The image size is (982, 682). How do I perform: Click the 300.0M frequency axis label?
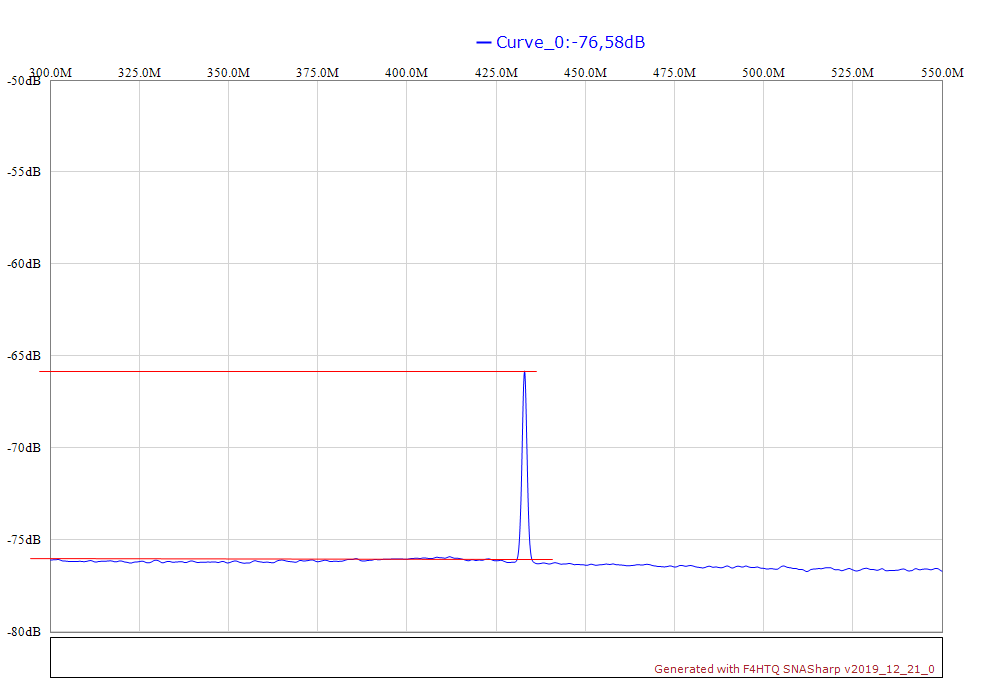[x=50, y=73]
